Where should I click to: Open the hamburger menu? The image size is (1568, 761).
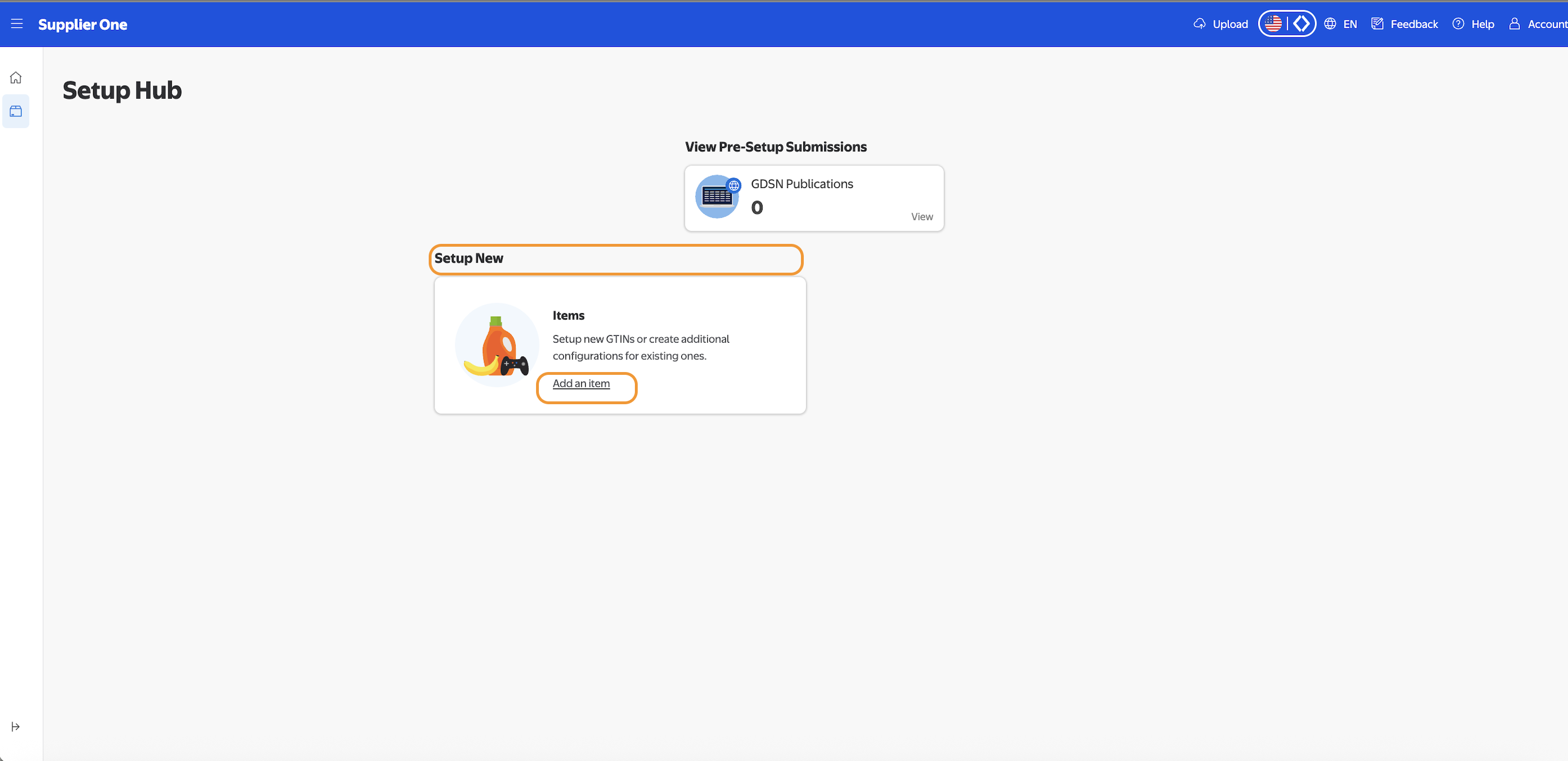coord(16,24)
